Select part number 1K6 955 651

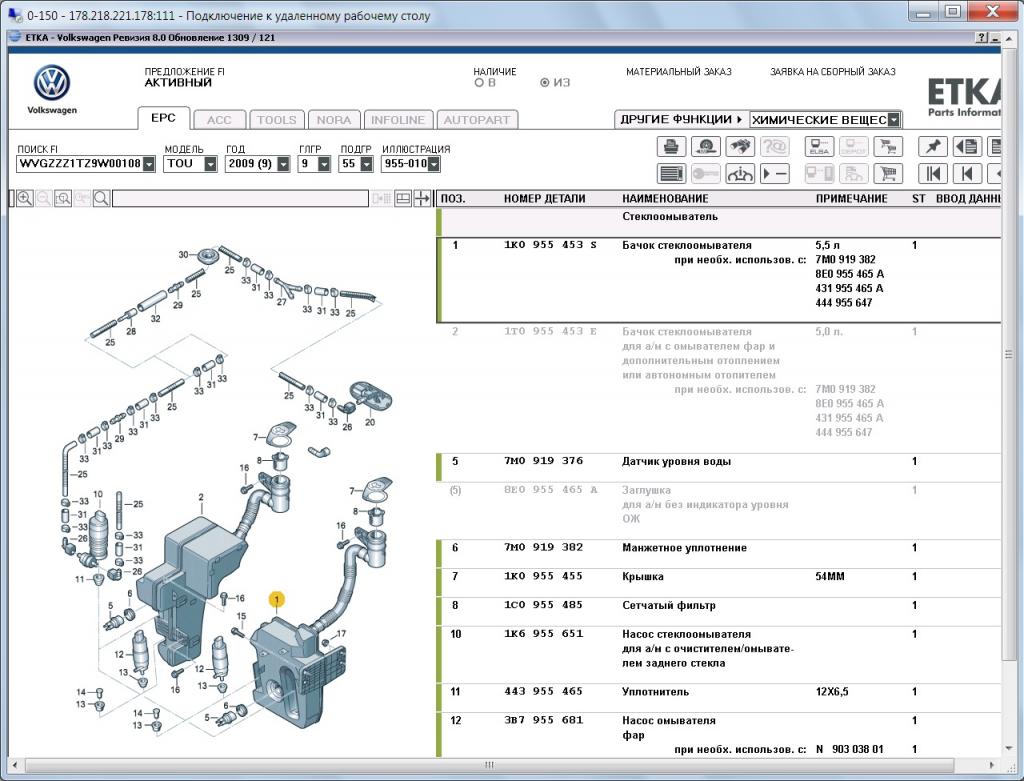point(543,633)
